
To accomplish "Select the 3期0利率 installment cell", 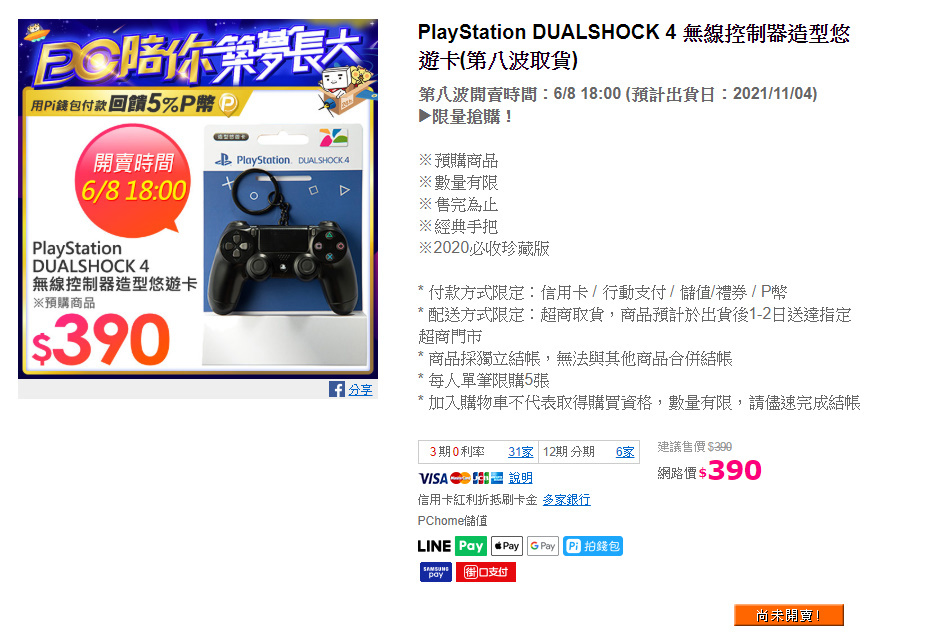I will [x=478, y=452].
